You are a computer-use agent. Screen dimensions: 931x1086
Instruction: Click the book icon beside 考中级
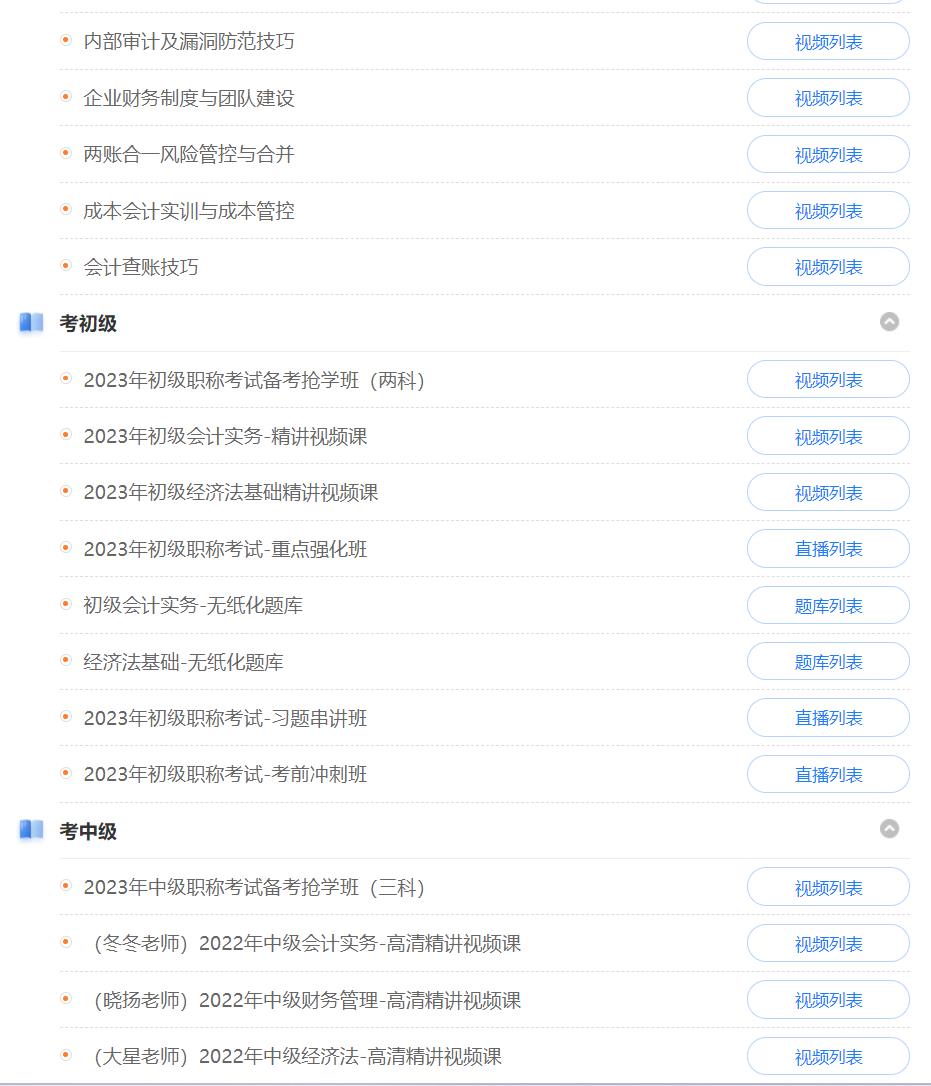point(31,830)
